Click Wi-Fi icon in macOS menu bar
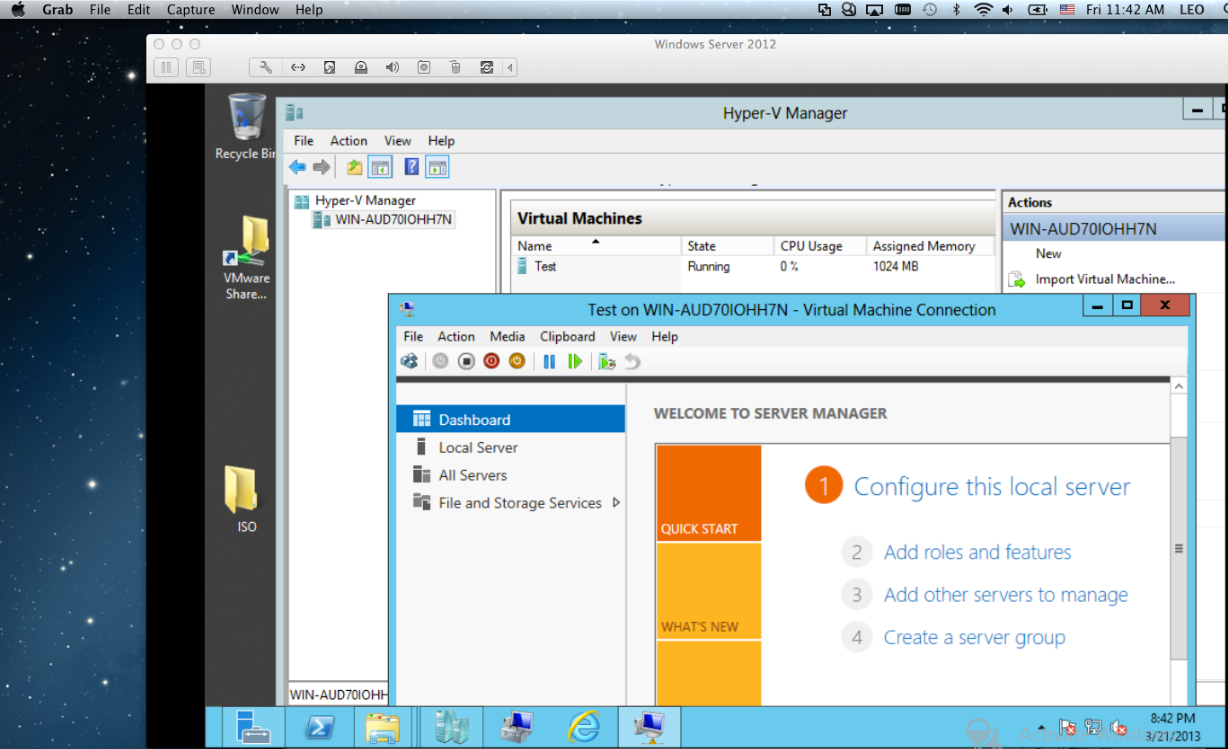Screen dimensions: 1228x749 [983, 10]
